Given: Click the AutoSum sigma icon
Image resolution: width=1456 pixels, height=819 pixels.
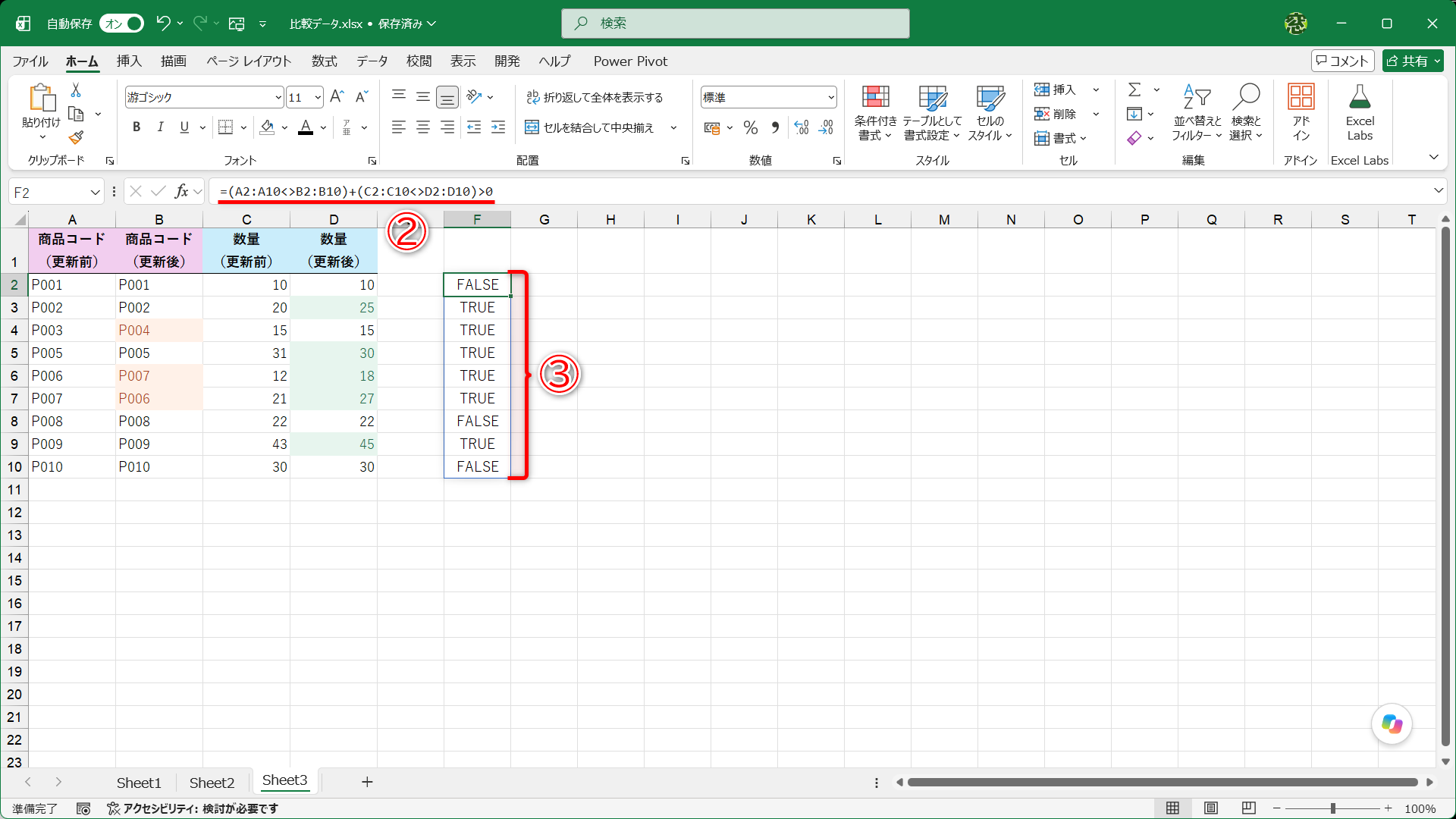Looking at the screenshot, I should click(1134, 90).
